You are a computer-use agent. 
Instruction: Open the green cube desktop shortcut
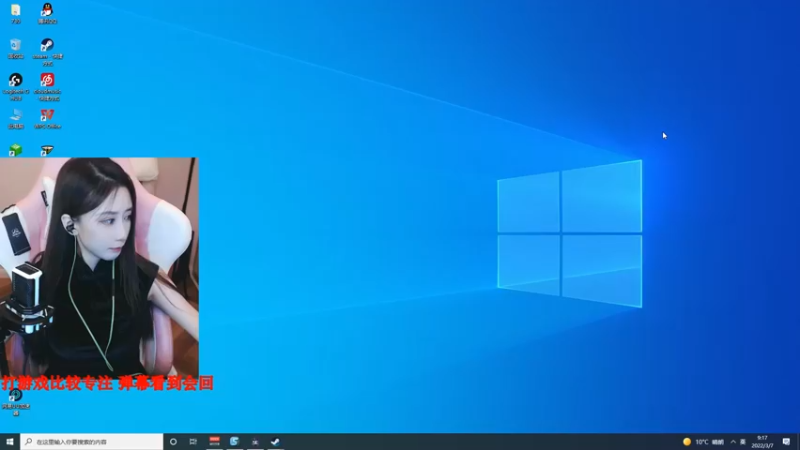coord(16,150)
